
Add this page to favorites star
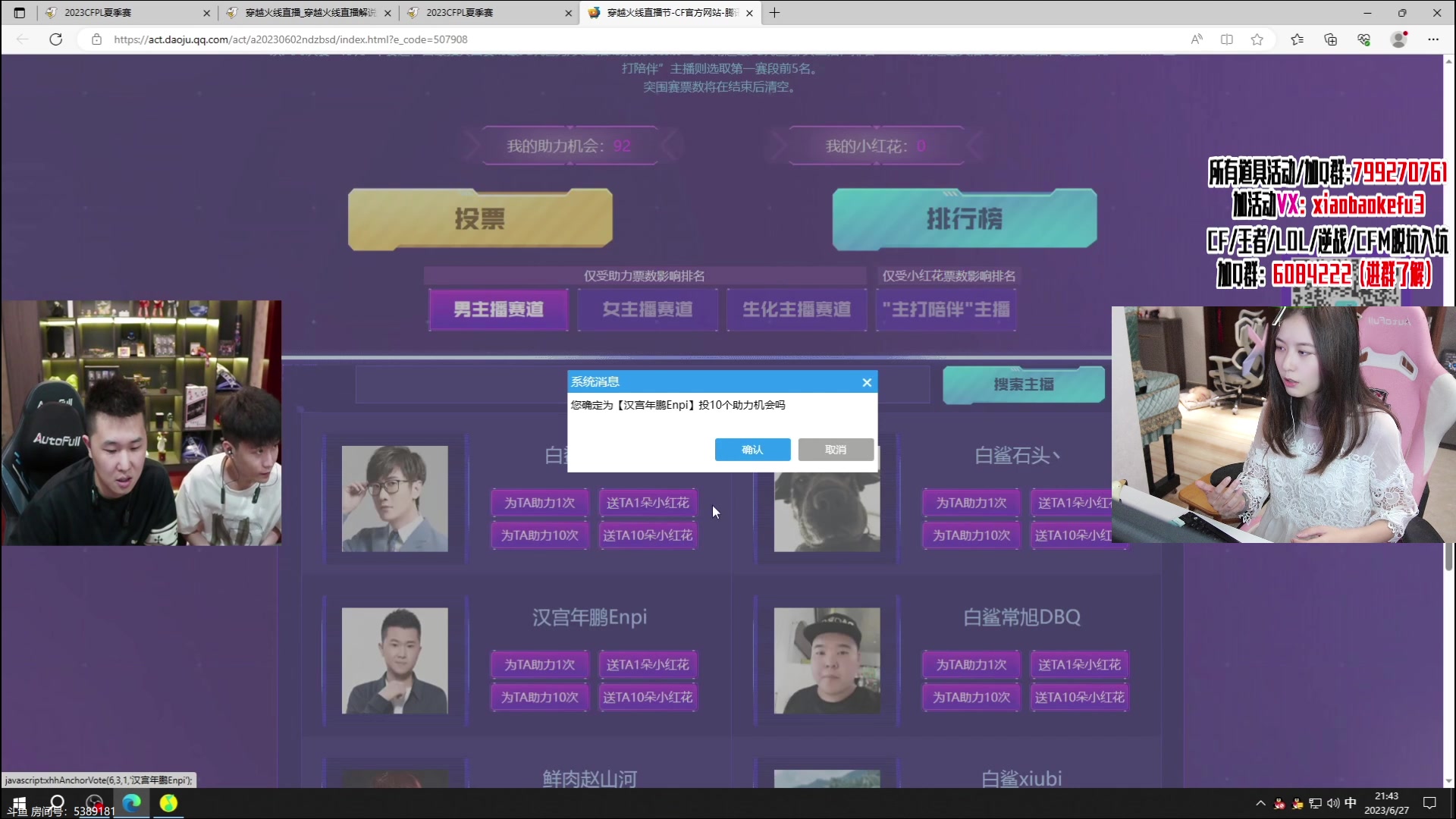[x=1257, y=39]
